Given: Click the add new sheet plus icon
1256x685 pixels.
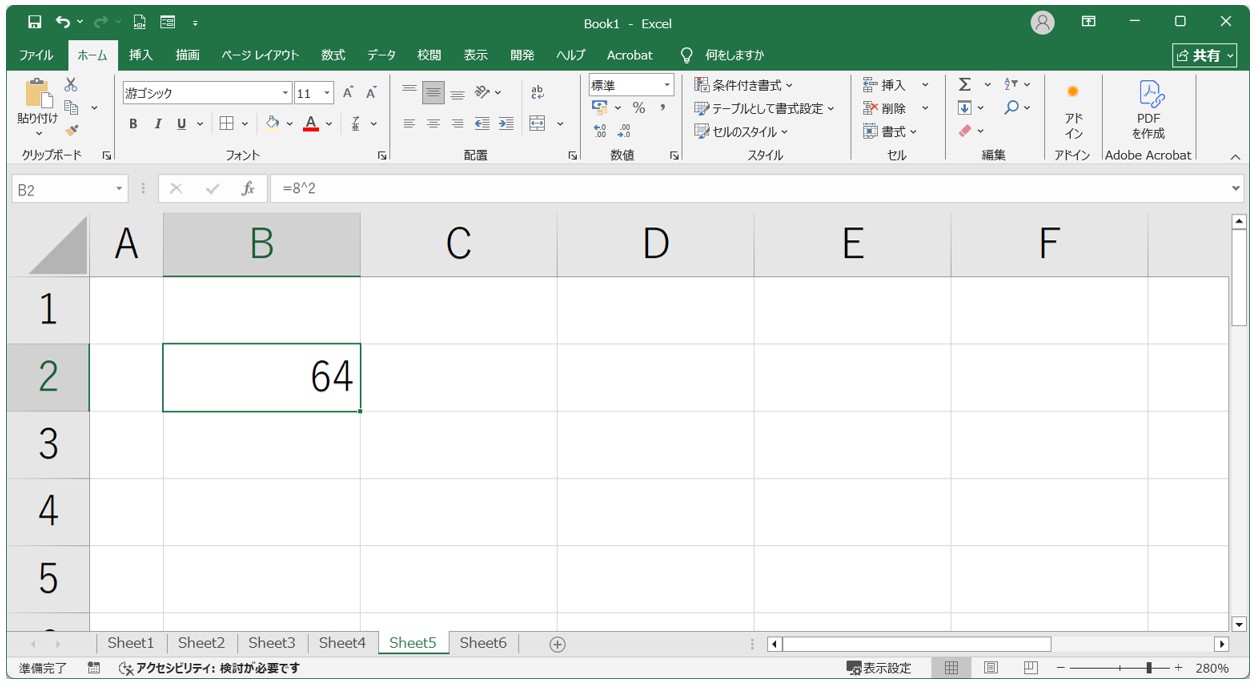Looking at the screenshot, I should pos(558,644).
